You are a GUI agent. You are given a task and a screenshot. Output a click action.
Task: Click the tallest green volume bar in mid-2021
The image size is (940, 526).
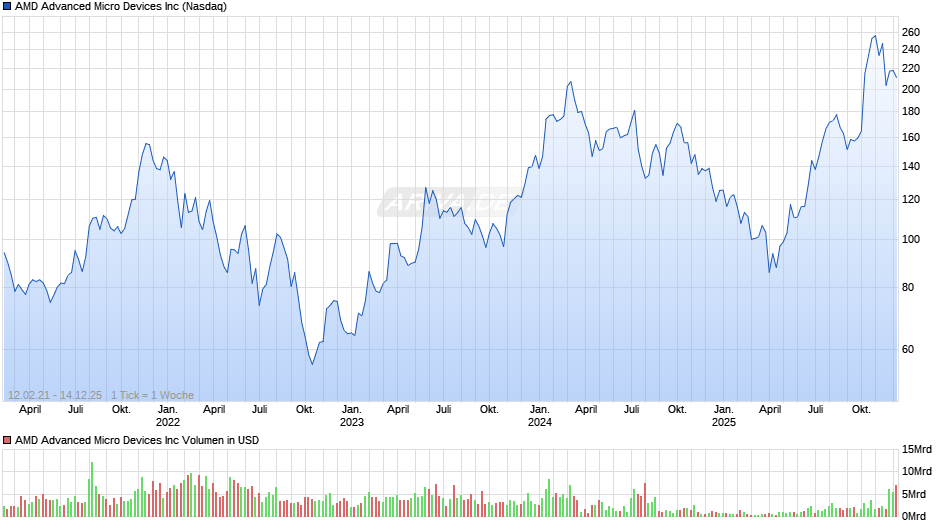(92, 489)
